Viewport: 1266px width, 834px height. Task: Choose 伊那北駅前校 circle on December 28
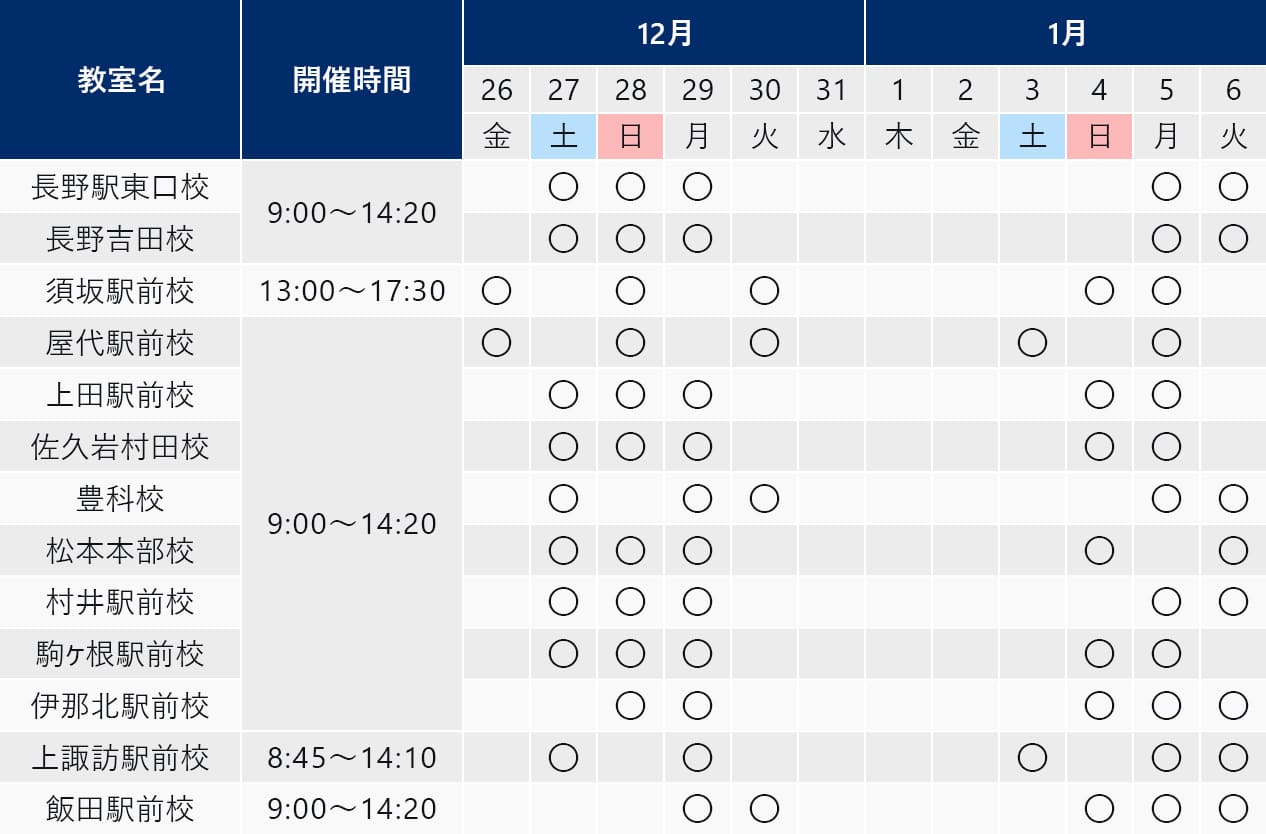coord(631,706)
